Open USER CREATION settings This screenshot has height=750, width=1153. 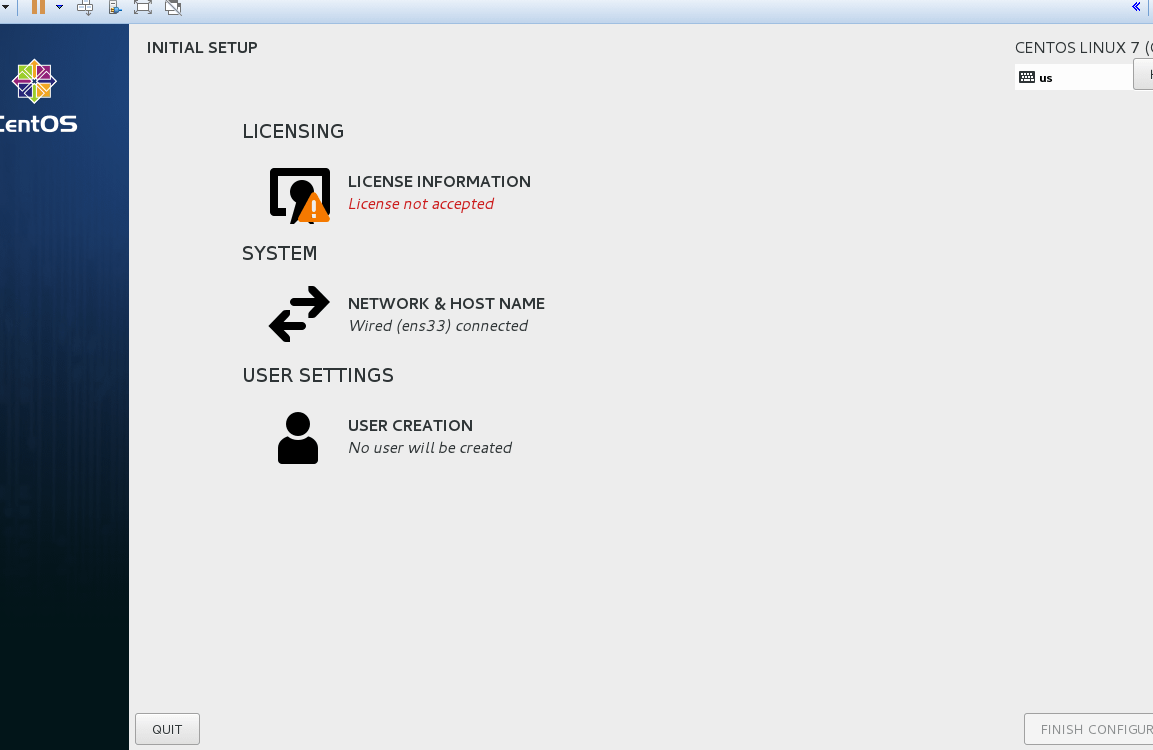pos(410,426)
